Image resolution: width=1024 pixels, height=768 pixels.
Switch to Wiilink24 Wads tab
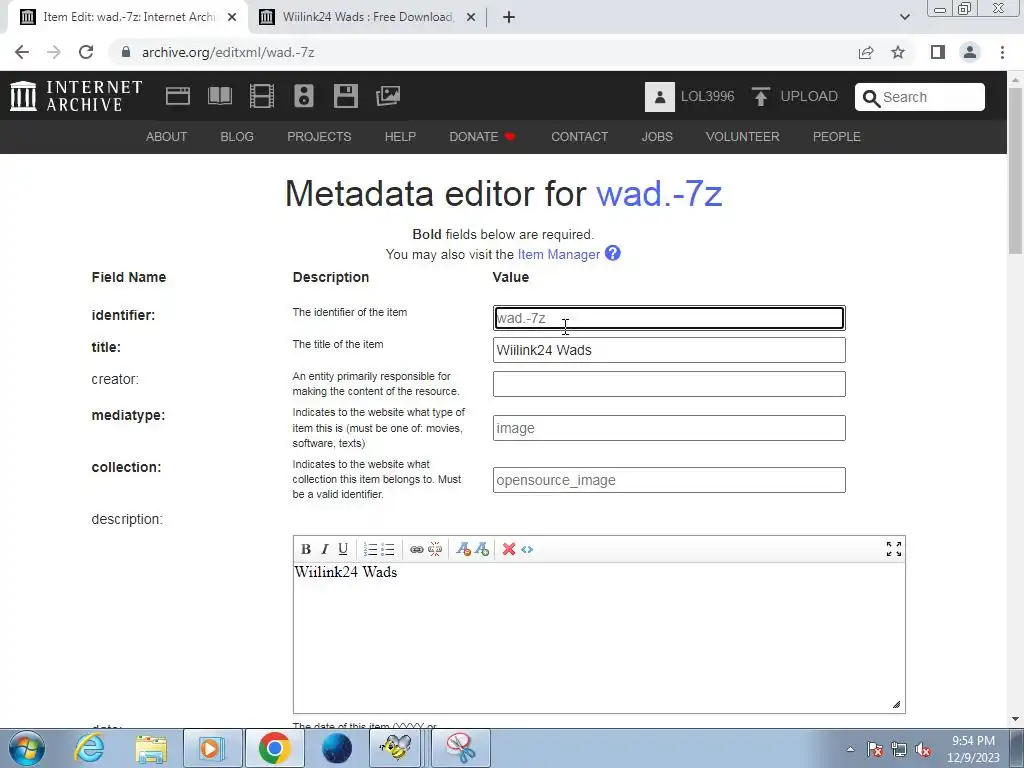(368, 17)
